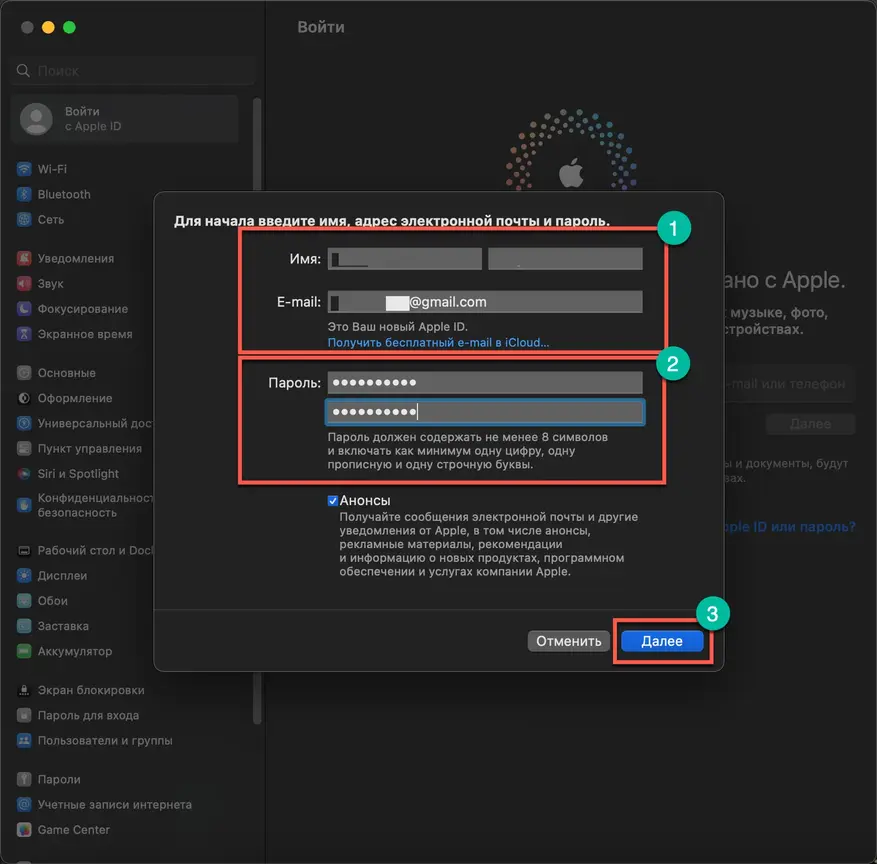Open the Оформление appearance icon

pyautogui.click(x=24, y=398)
